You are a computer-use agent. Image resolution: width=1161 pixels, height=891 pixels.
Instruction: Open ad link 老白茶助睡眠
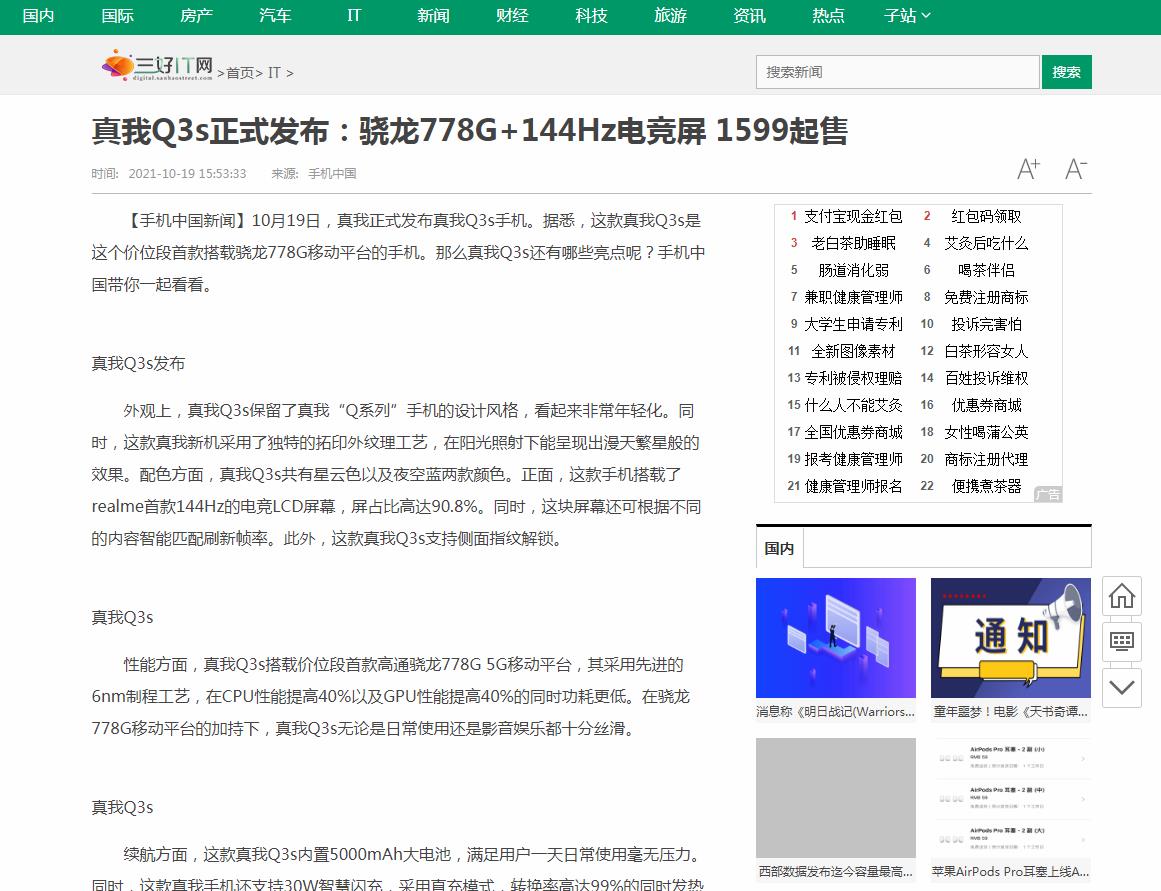click(x=853, y=243)
